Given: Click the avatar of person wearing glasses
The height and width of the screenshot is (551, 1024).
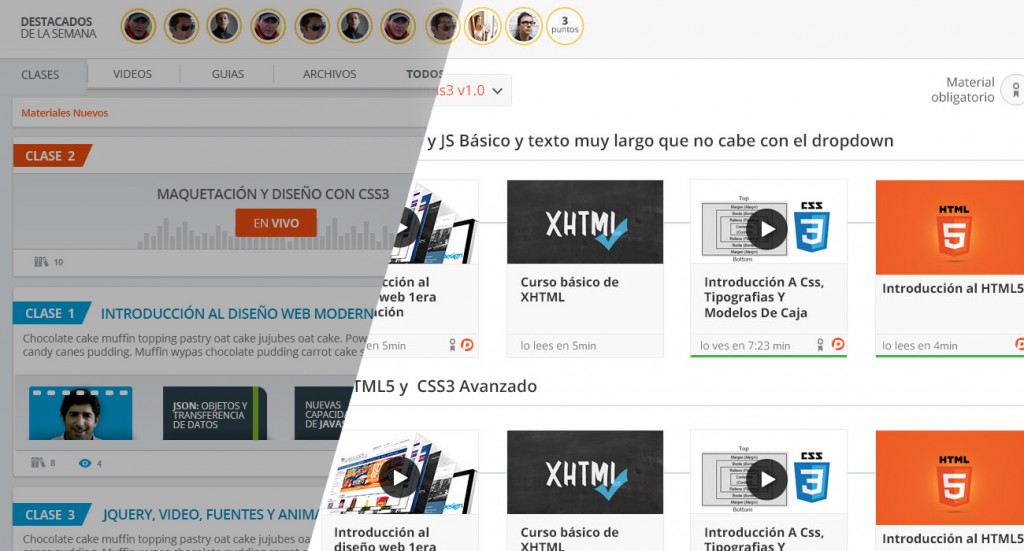Looking at the screenshot, I should tap(524, 26).
